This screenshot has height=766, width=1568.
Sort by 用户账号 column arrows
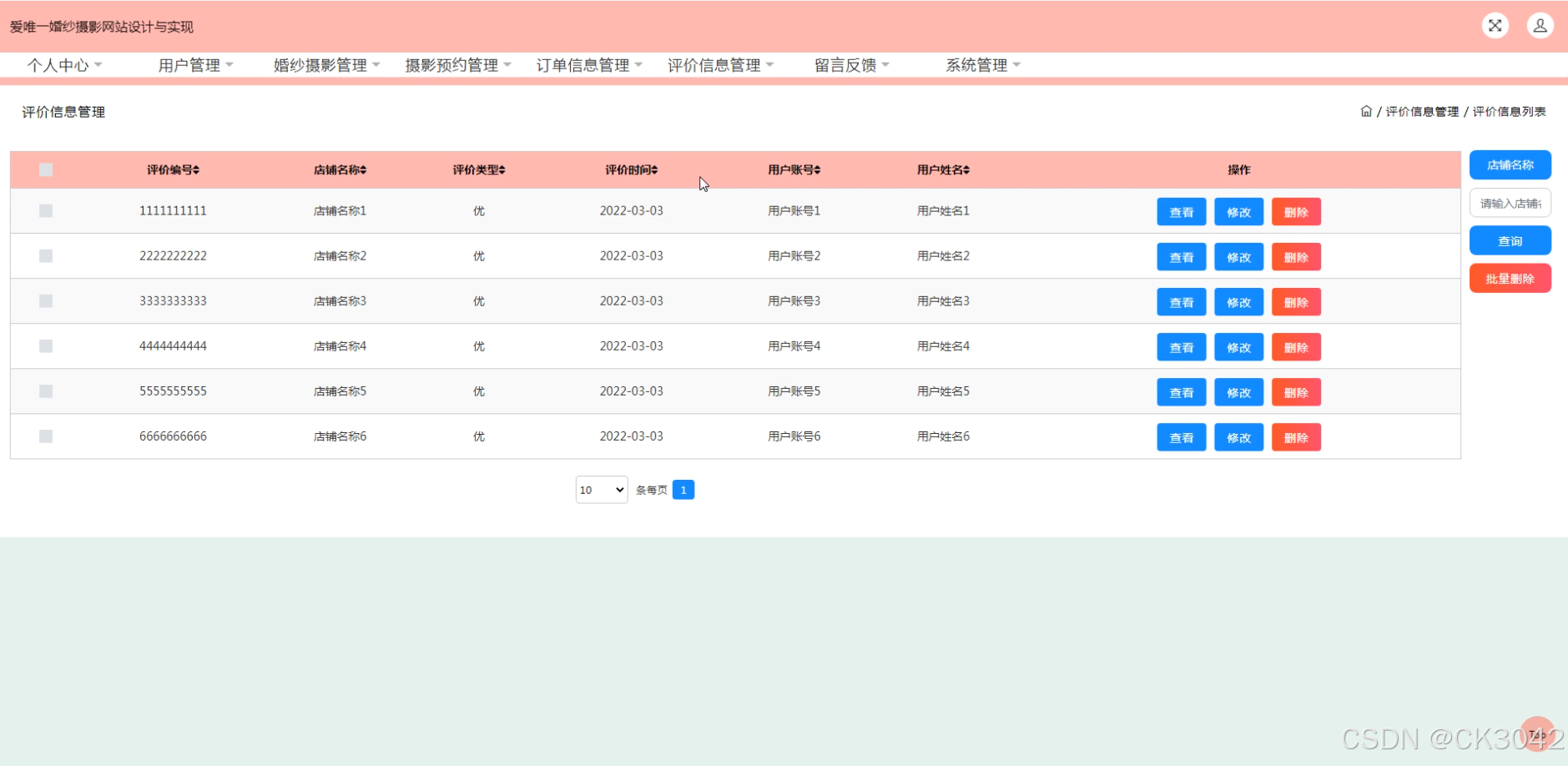817,170
